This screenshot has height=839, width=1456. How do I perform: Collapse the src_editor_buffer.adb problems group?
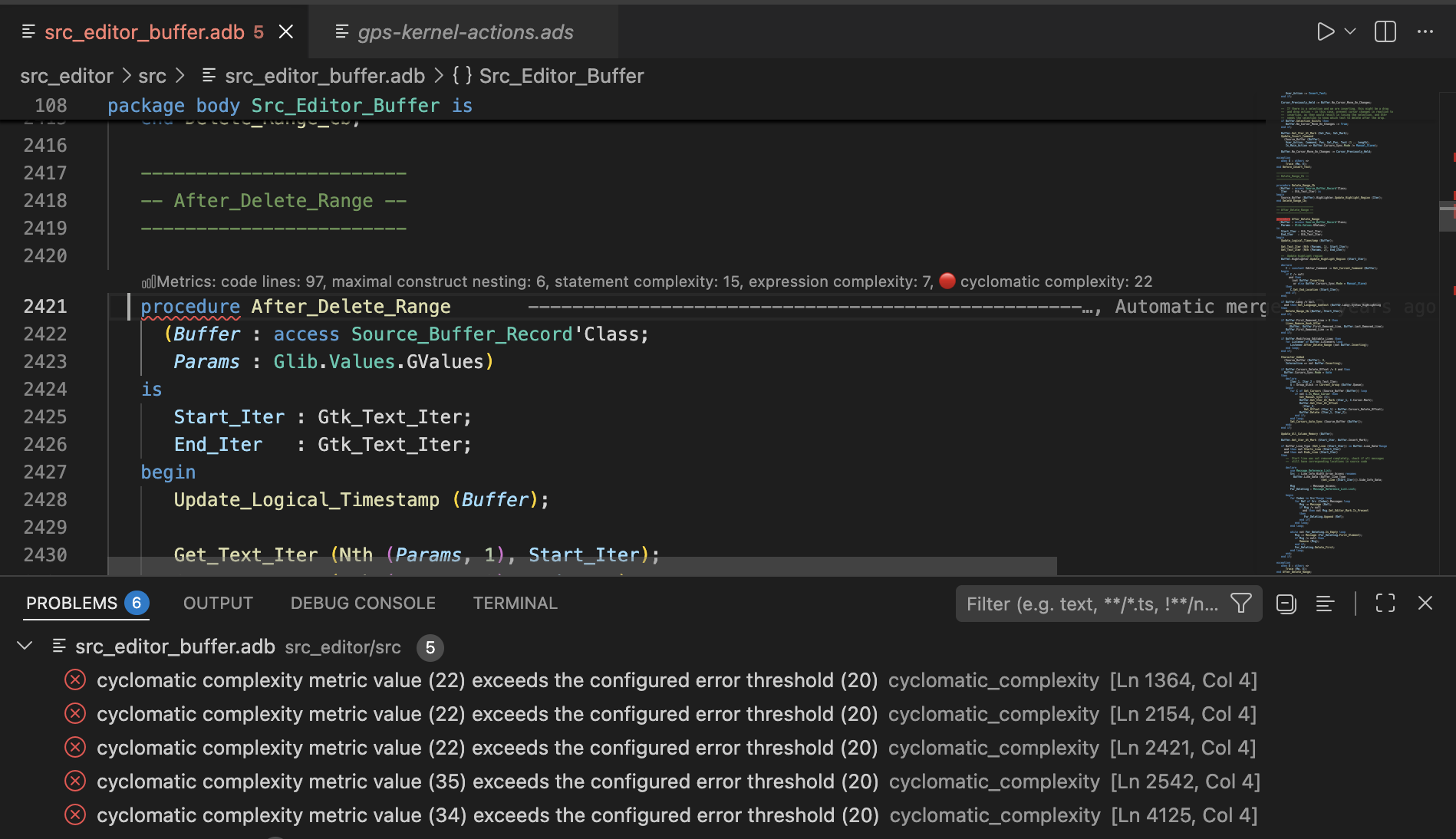25,647
